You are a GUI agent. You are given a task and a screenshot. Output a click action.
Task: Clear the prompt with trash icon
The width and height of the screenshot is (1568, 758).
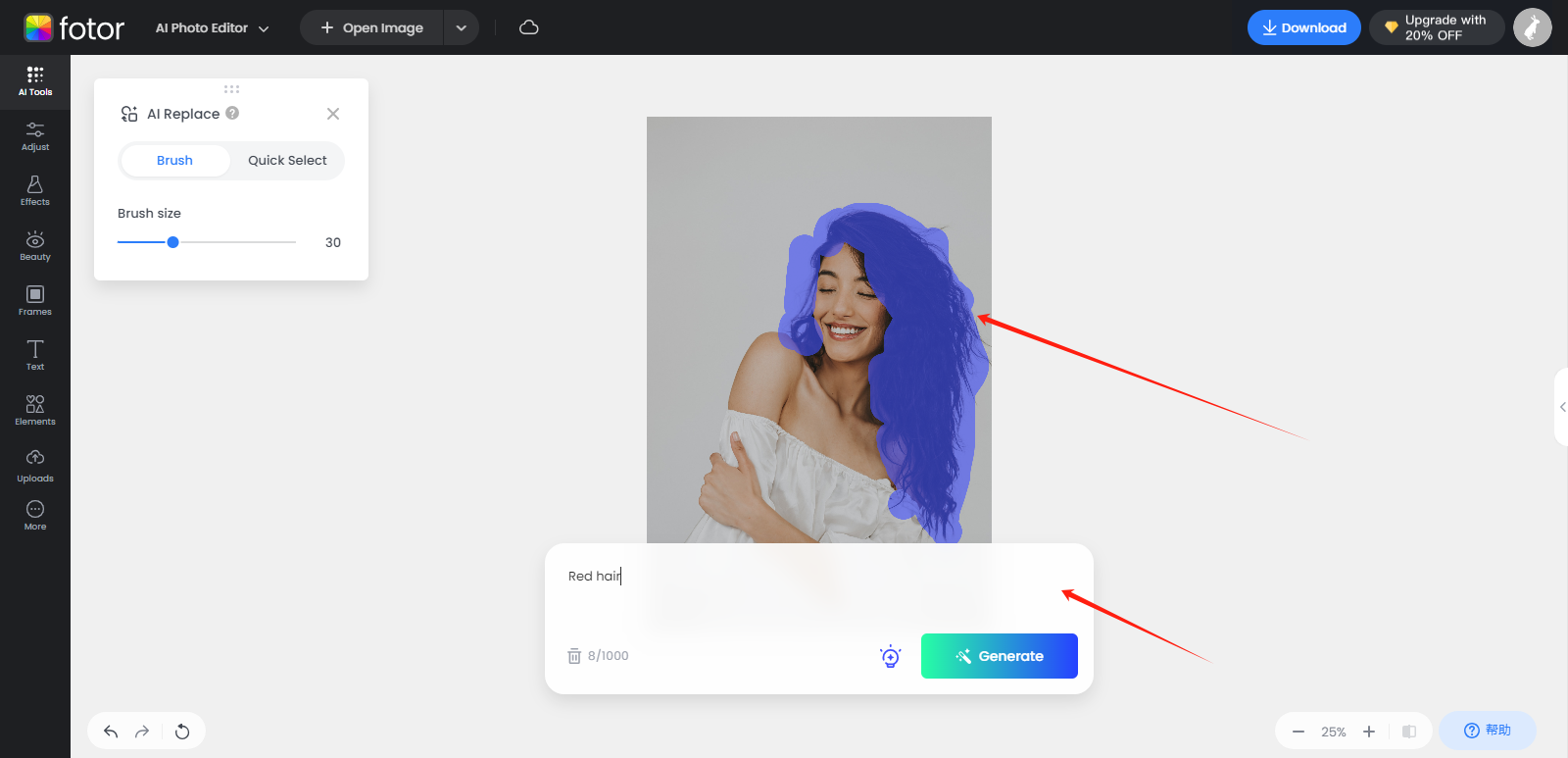tap(574, 656)
